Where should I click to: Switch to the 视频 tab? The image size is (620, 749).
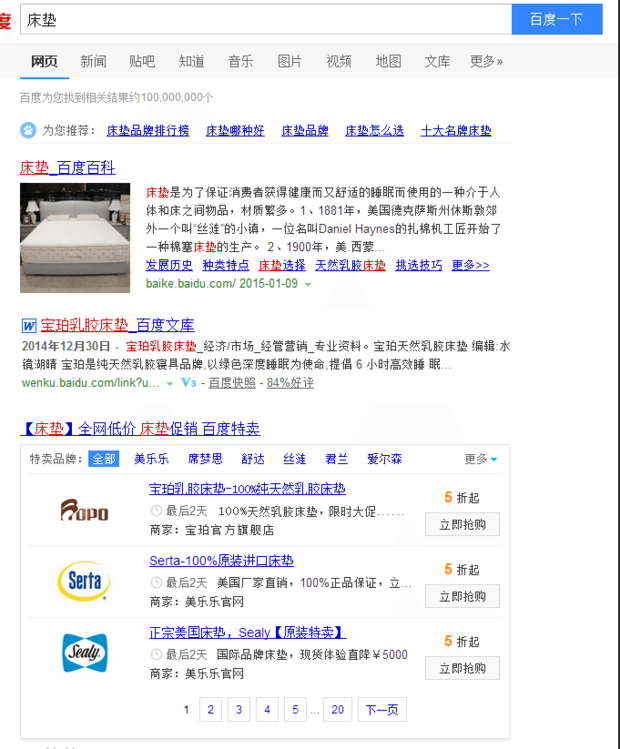[x=339, y=61]
